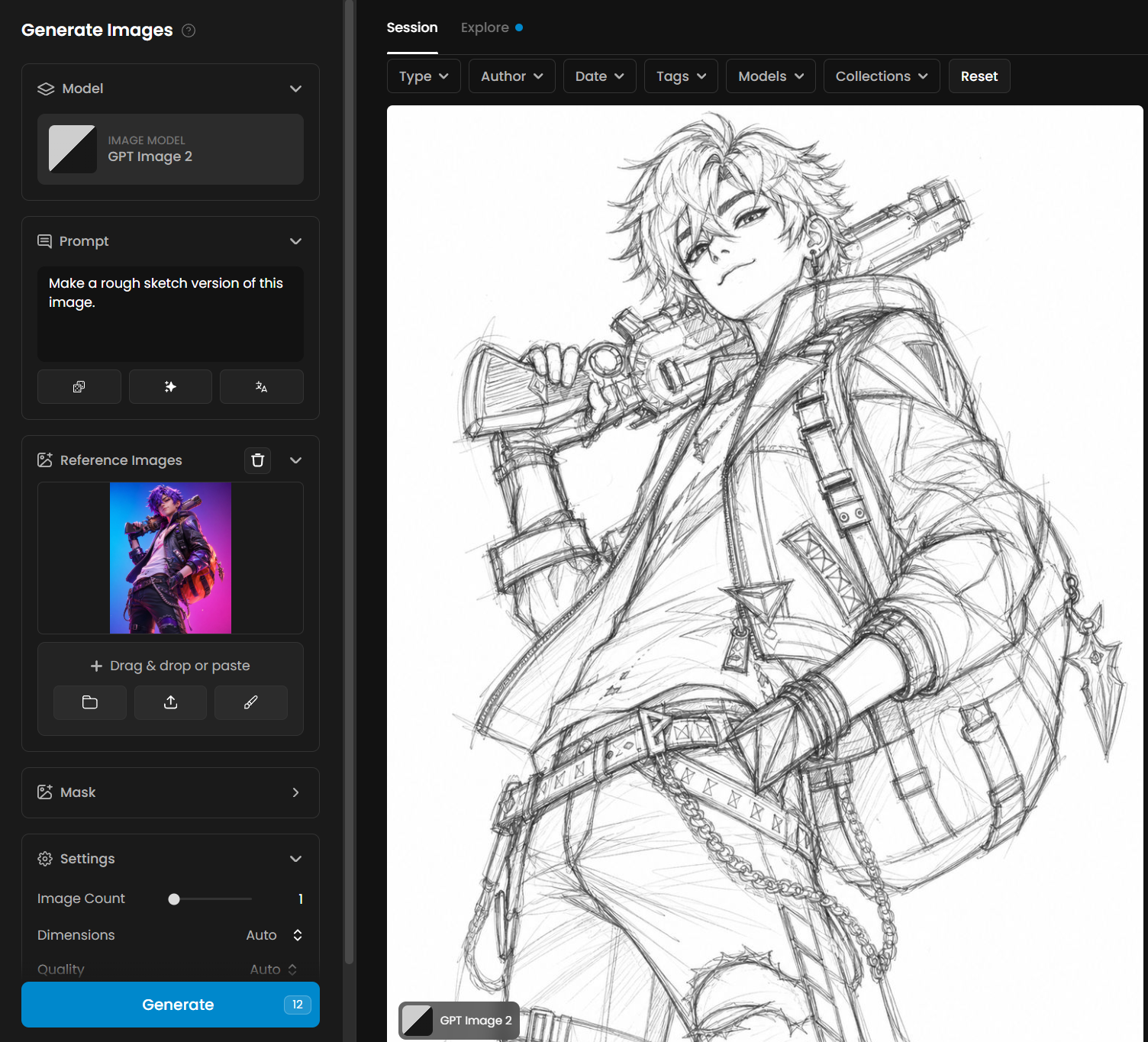Viewport: 1148px width, 1042px height.
Task: Open the Author filter dropdown
Action: (x=512, y=76)
